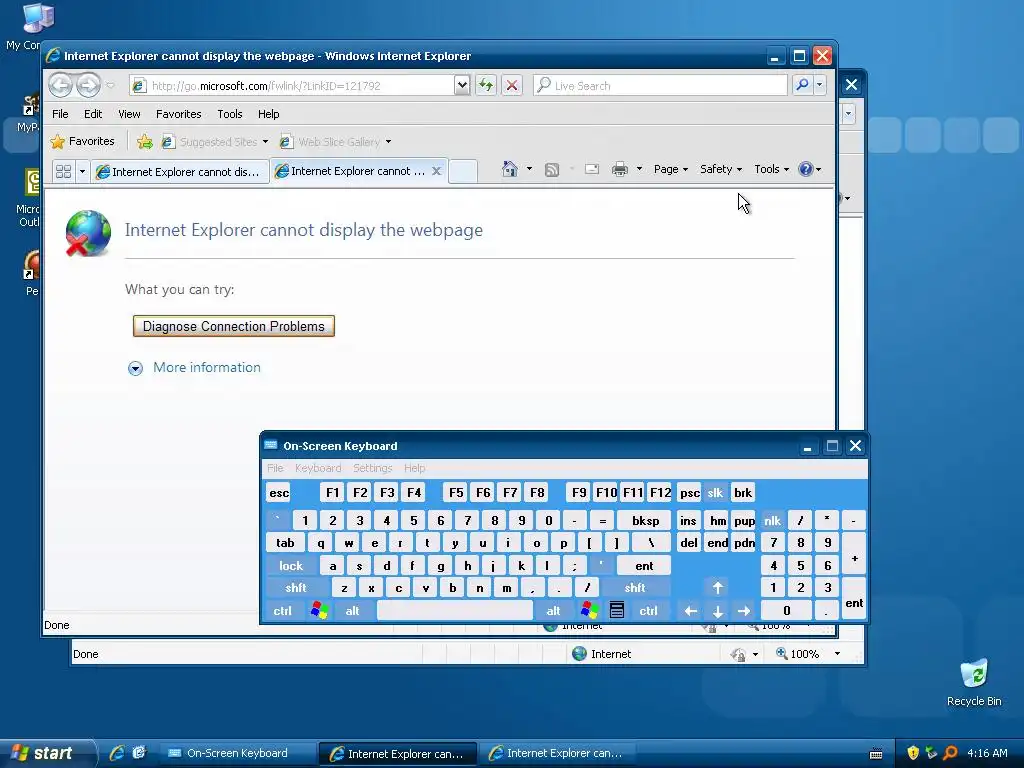Click the security shield tray icon
The height and width of the screenshot is (768, 1024).
coord(913,753)
